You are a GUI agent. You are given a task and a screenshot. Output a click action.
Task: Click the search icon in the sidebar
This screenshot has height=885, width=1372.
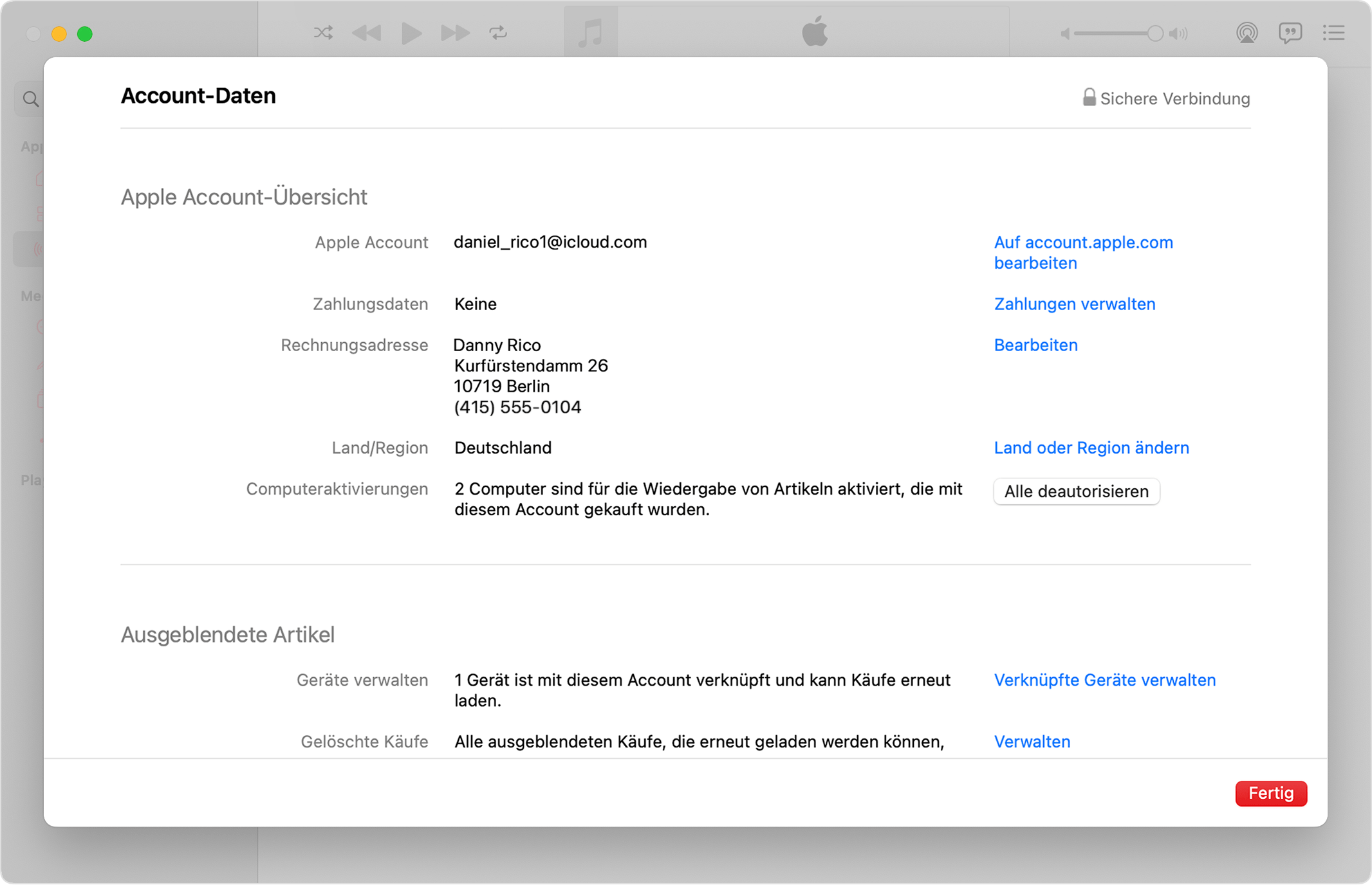coord(30,98)
